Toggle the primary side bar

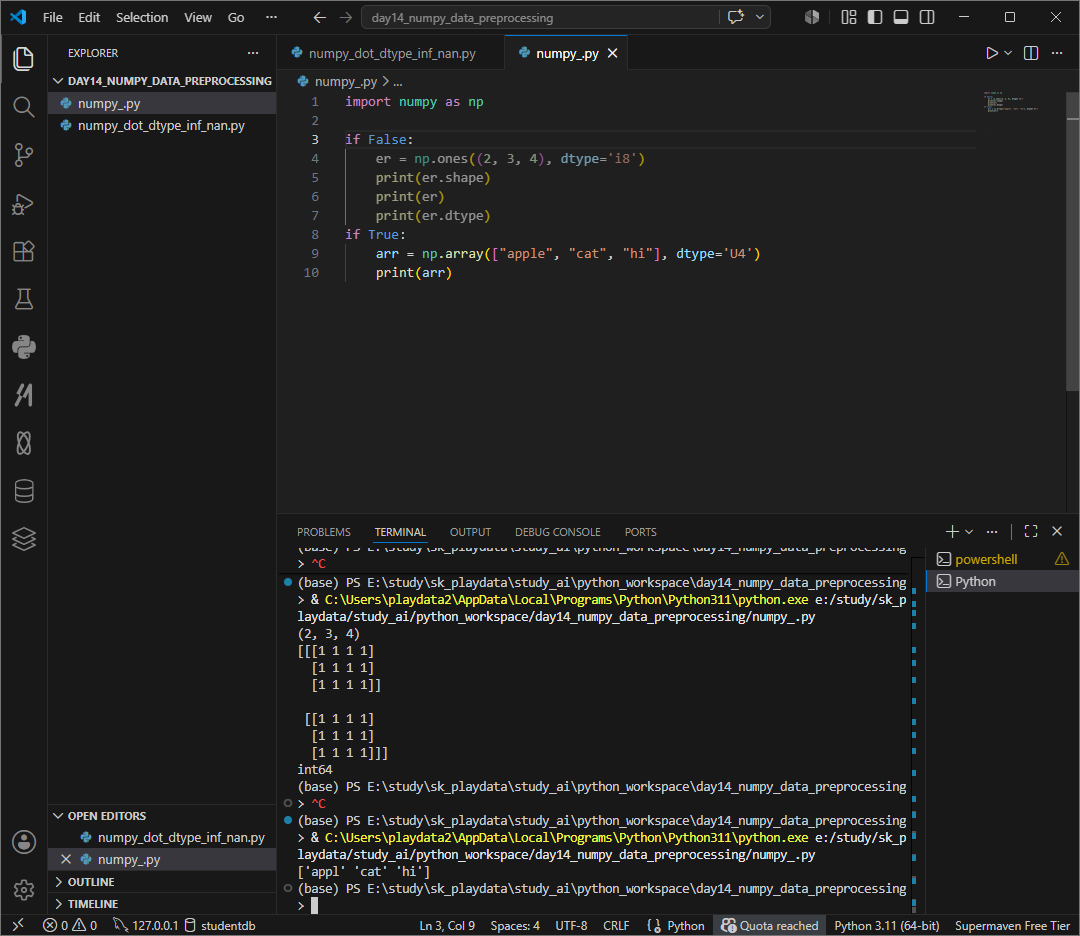click(x=875, y=17)
